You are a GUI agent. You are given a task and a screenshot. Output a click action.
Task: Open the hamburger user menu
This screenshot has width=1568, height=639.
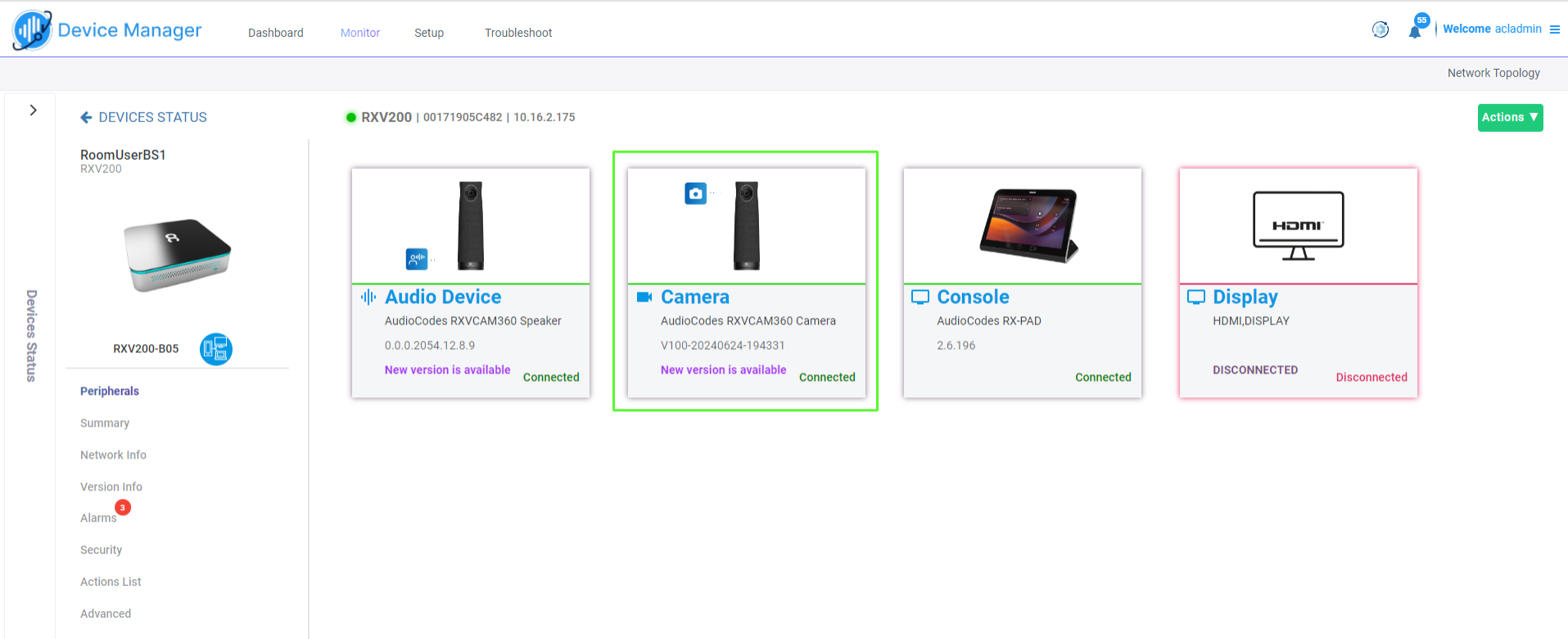point(1555,29)
